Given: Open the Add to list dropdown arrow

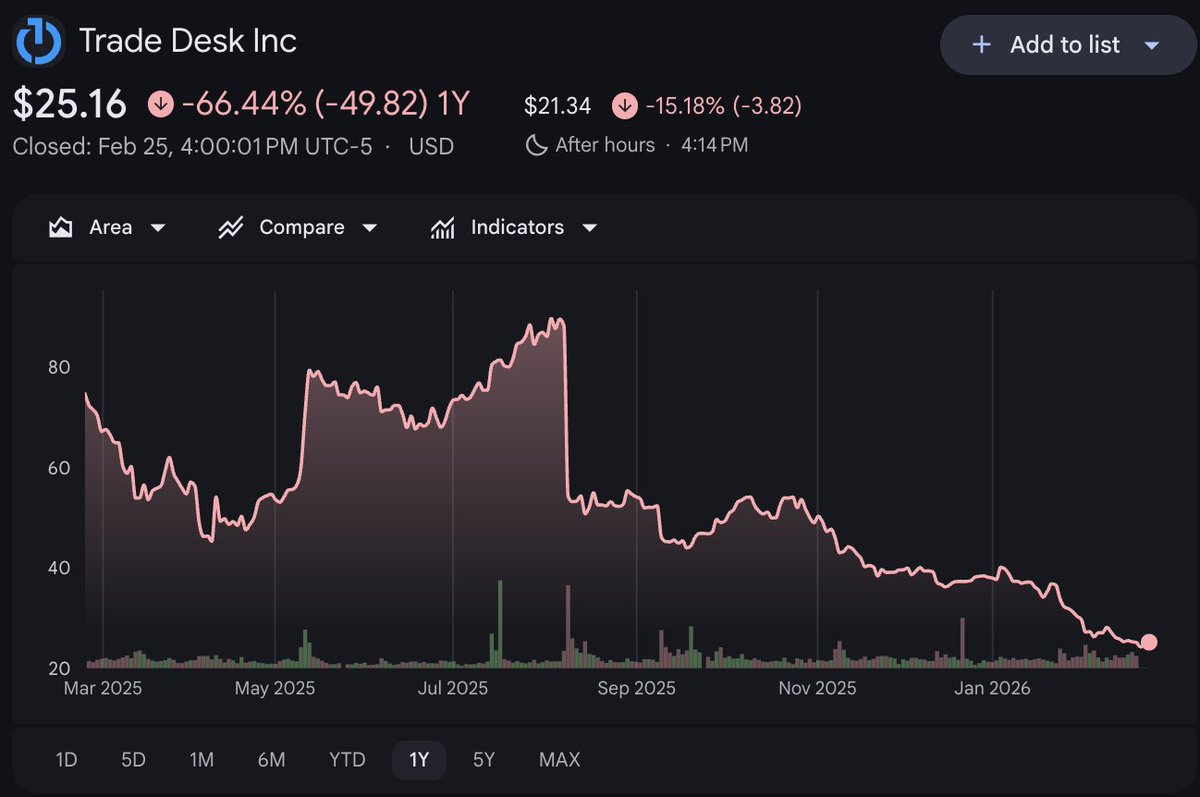Looking at the screenshot, I should (x=1151, y=45).
